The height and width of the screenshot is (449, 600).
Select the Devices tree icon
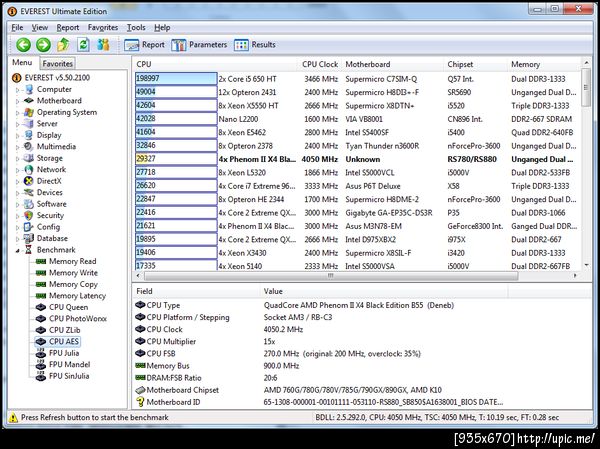point(29,193)
